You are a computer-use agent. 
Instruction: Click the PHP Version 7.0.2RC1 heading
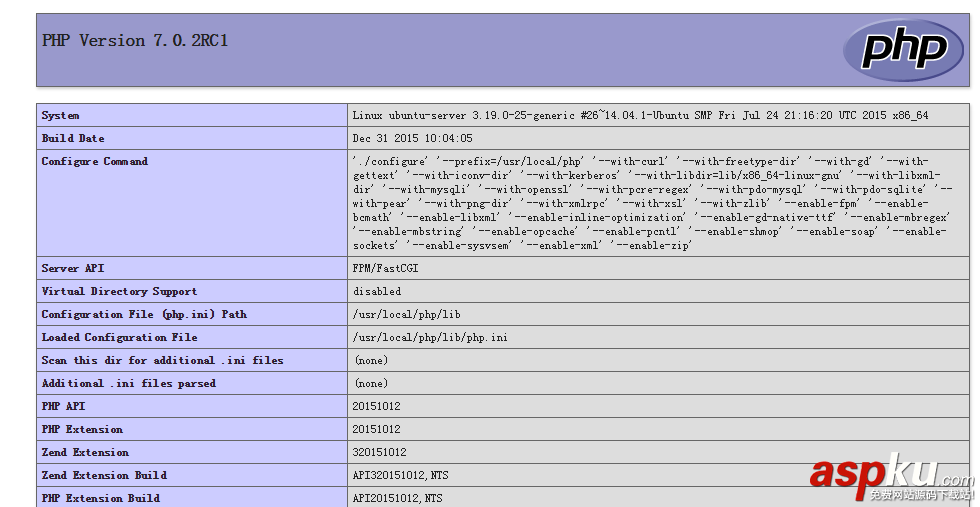[x=135, y=41]
